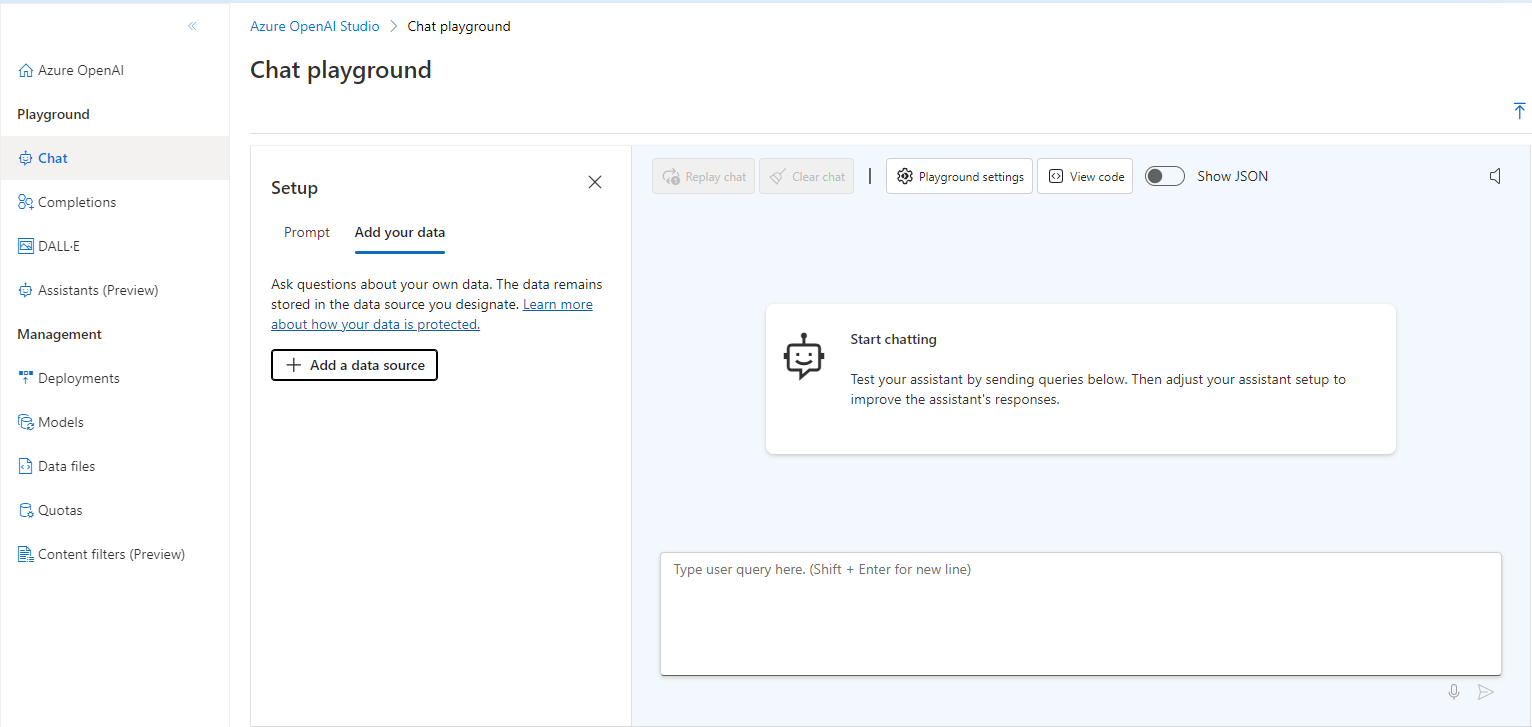Viewport: 1532px width, 727px height.
Task: Click the Completions icon in sidebar
Action: 26,202
